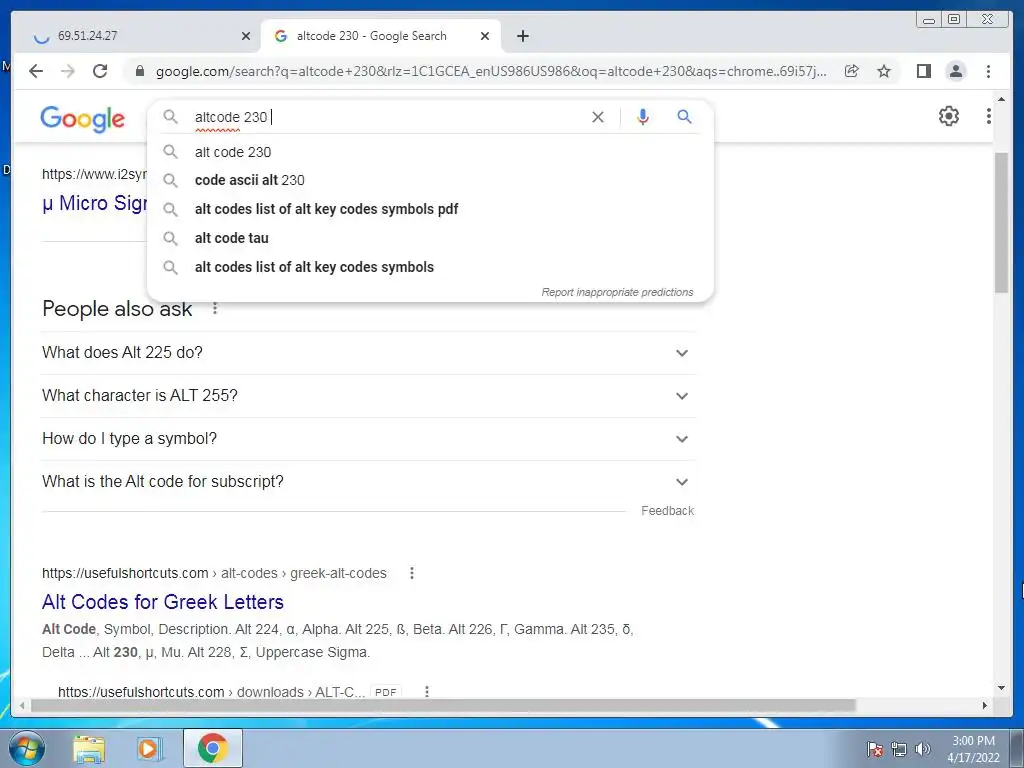The width and height of the screenshot is (1024, 768).
Task: Click the vertical scrollbar thumb
Action: 1001,222
